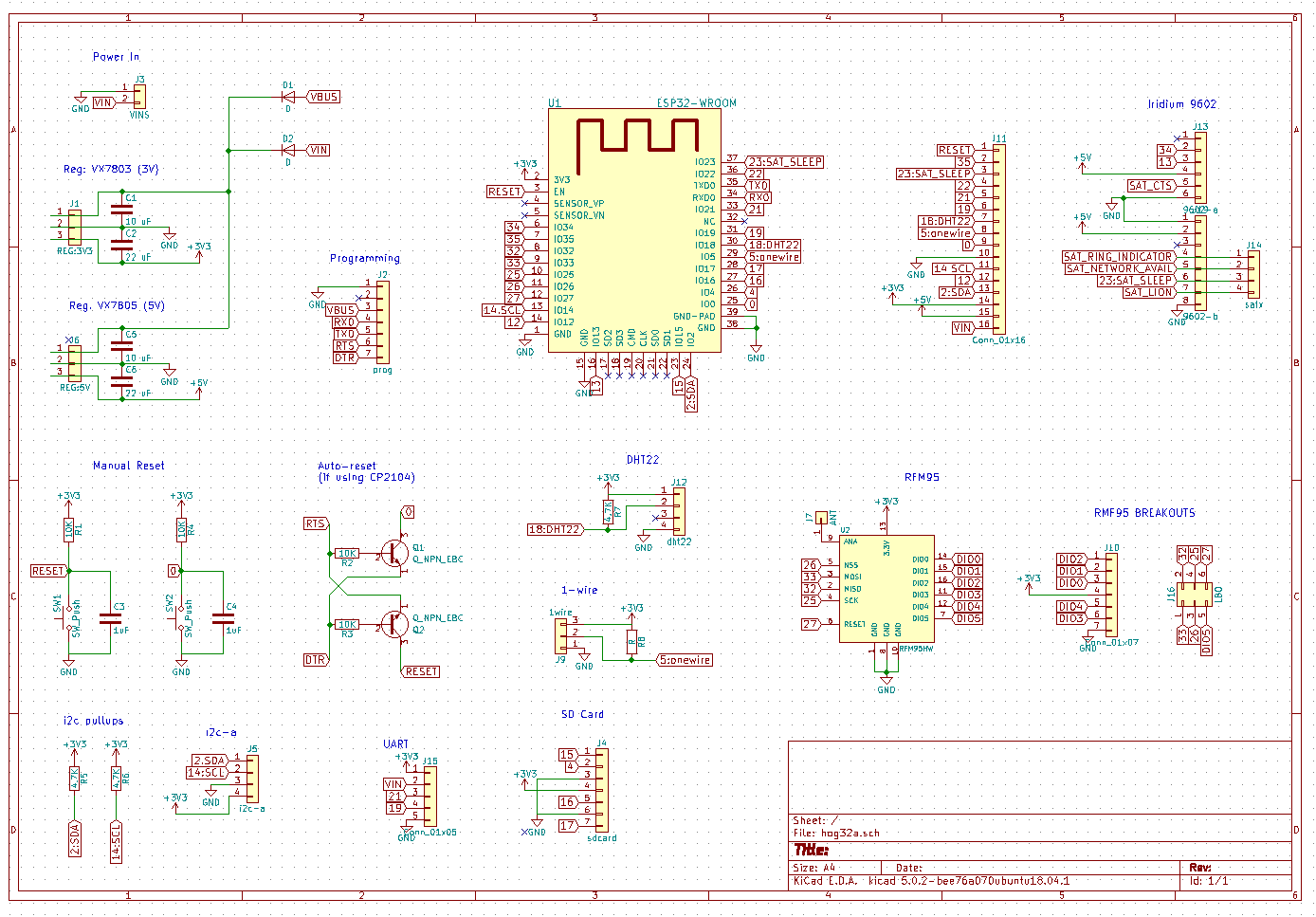Click the J2 prog connector symbol
Image resolution: width=1316 pixels, height=917 pixels.
[x=382, y=322]
